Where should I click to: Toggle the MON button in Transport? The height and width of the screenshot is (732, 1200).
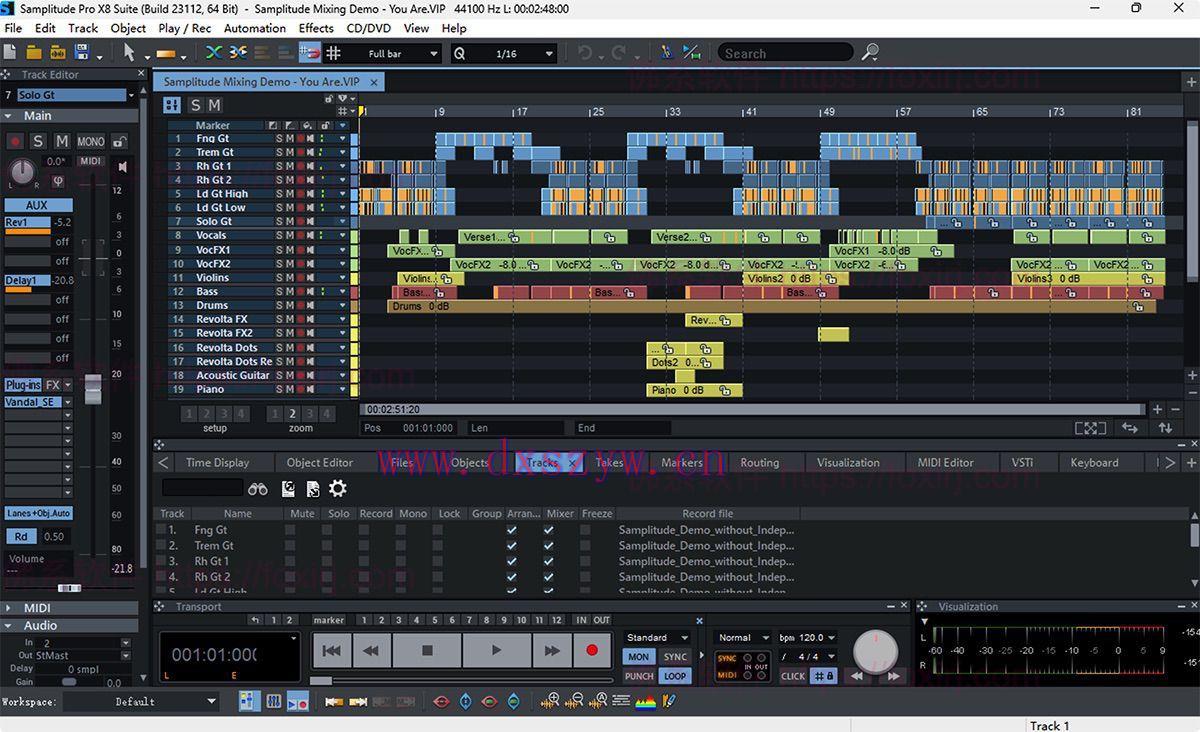tap(638, 657)
